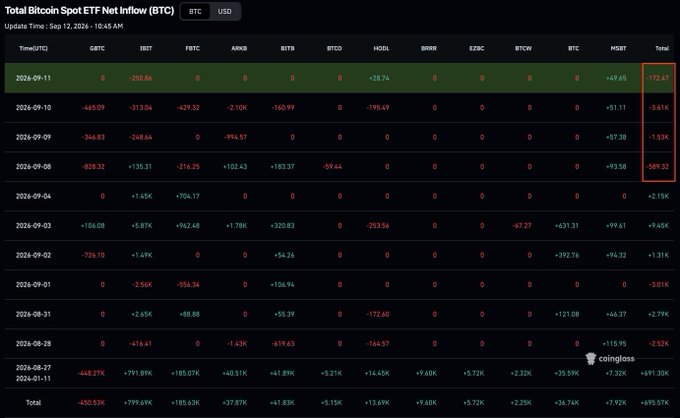Select the 2026-09-01 date row label
Image resolution: width=680 pixels, height=418 pixels.
pyautogui.click(x=33, y=284)
